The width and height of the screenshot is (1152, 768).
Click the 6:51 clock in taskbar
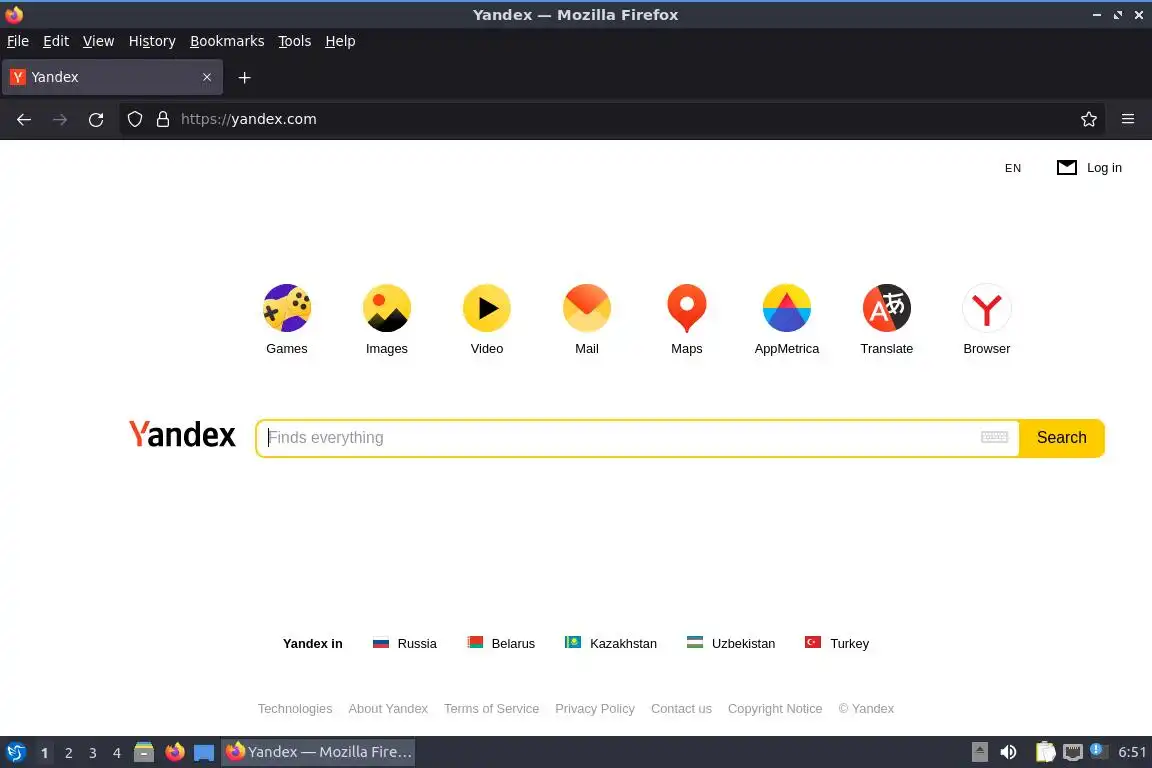(x=1132, y=752)
